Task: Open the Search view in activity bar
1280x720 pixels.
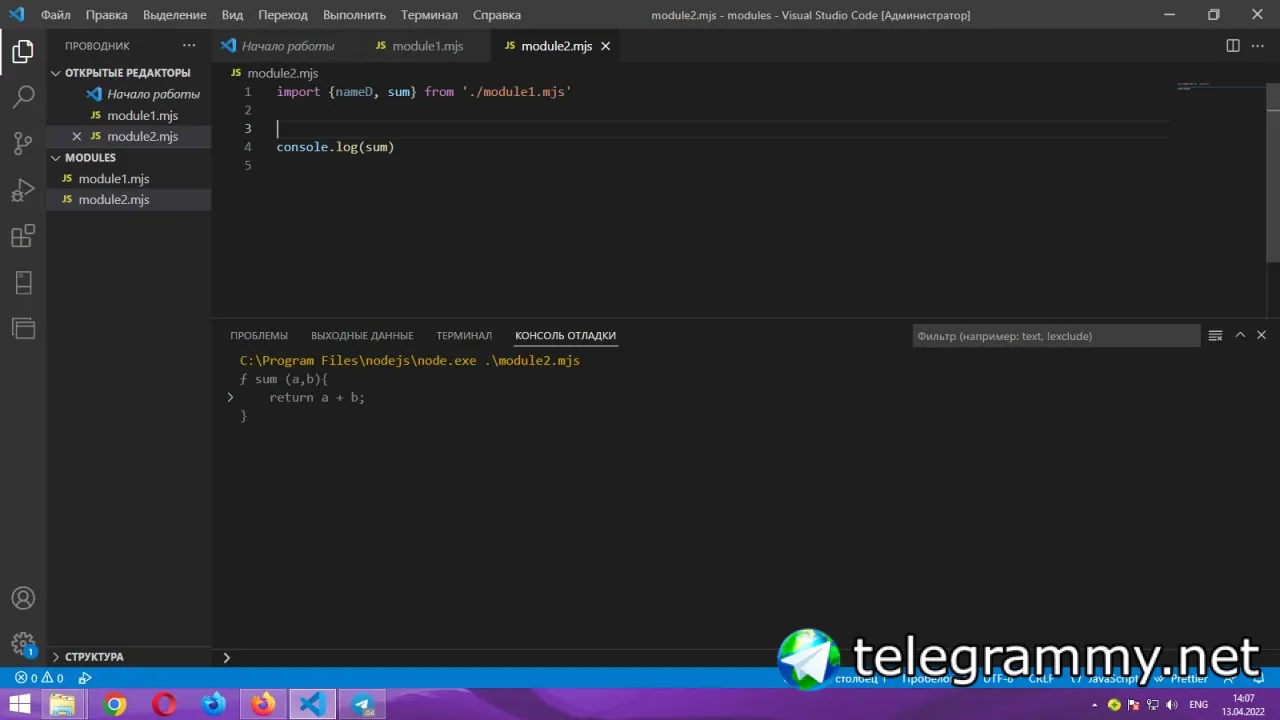Action: (23, 97)
